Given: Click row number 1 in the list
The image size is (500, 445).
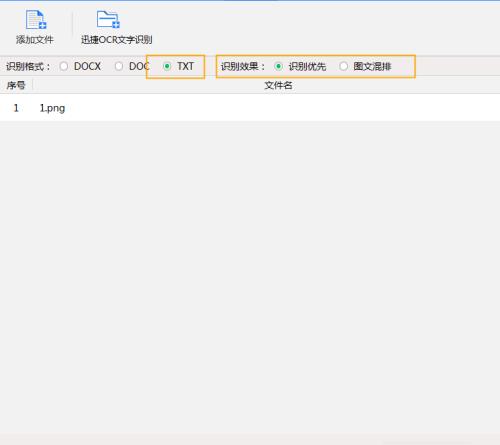Looking at the screenshot, I should tap(16, 108).
